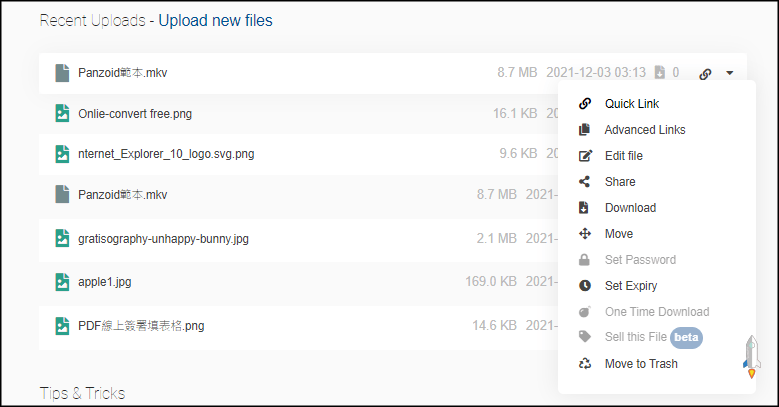Move the file to Trash
779x407 pixels.
point(640,364)
